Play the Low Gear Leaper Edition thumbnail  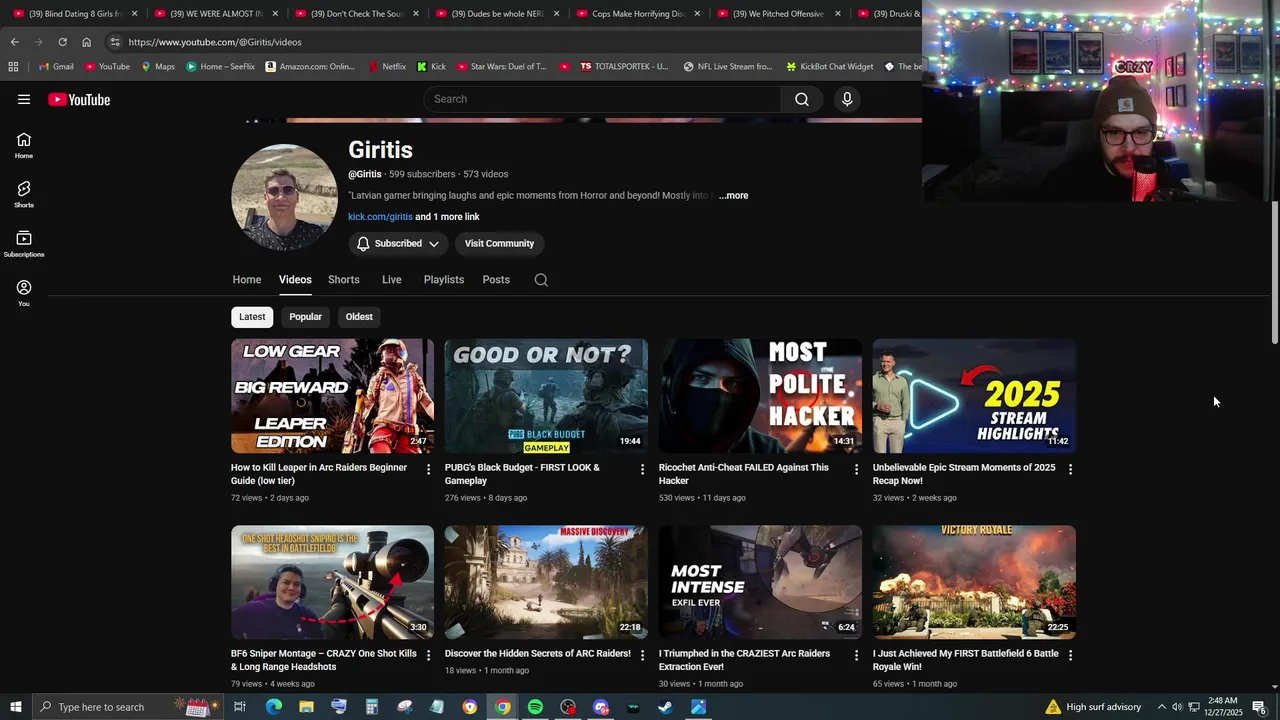332,396
